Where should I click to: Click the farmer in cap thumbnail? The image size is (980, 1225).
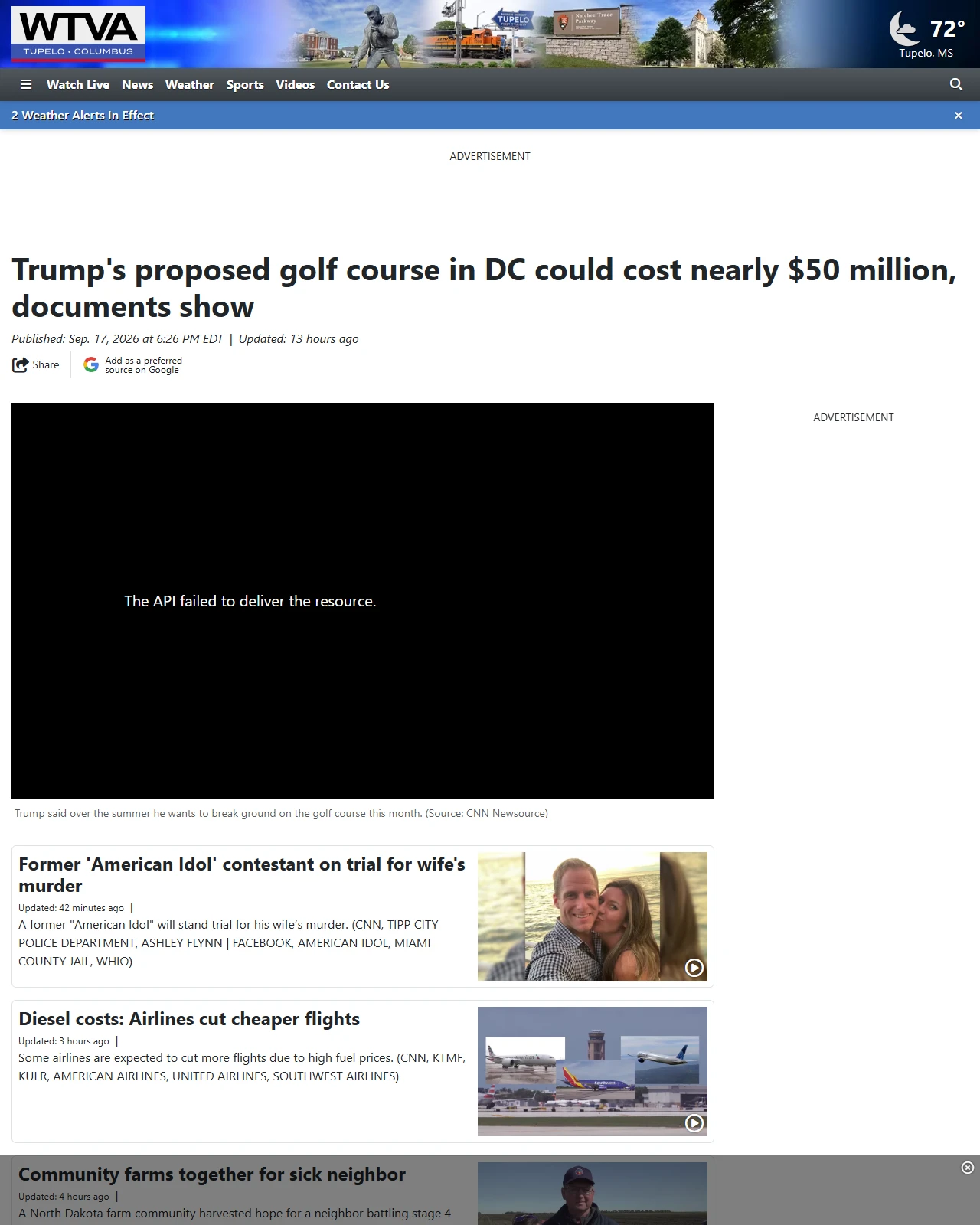click(x=593, y=1194)
